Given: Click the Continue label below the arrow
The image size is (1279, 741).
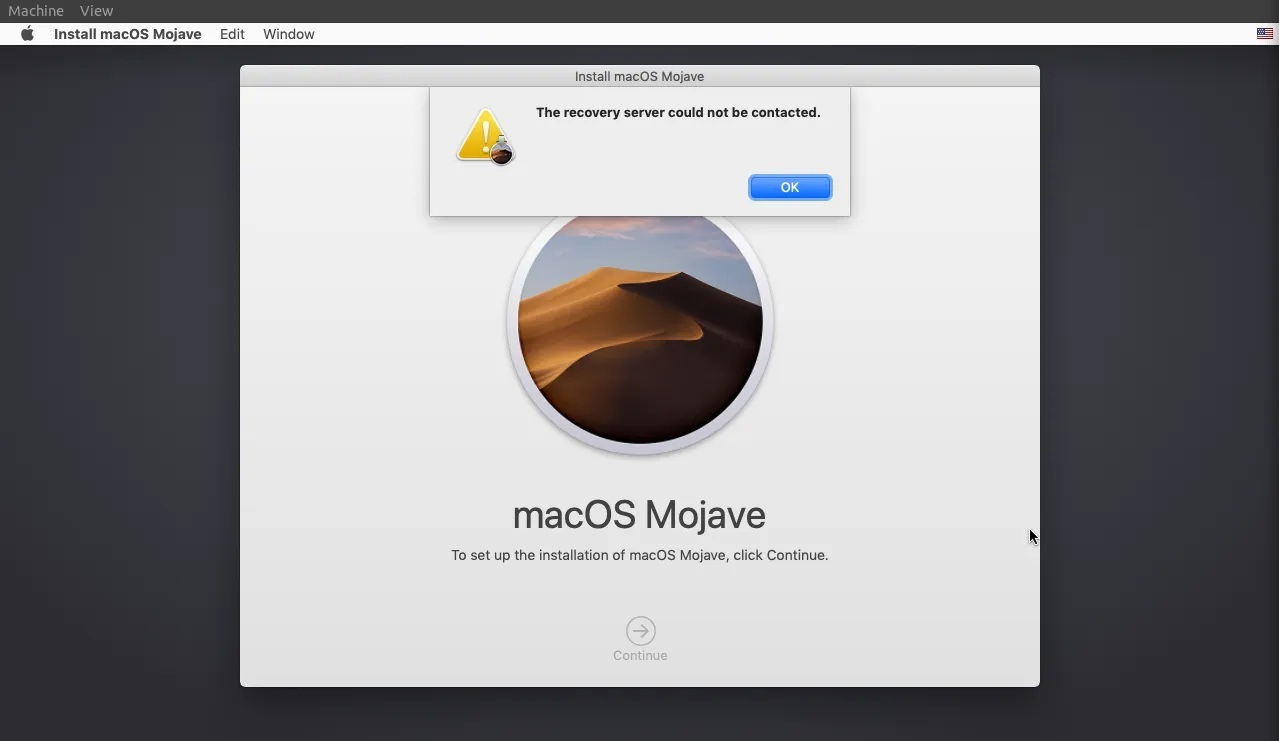Looking at the screenshot, I should [x=640, y=656].
